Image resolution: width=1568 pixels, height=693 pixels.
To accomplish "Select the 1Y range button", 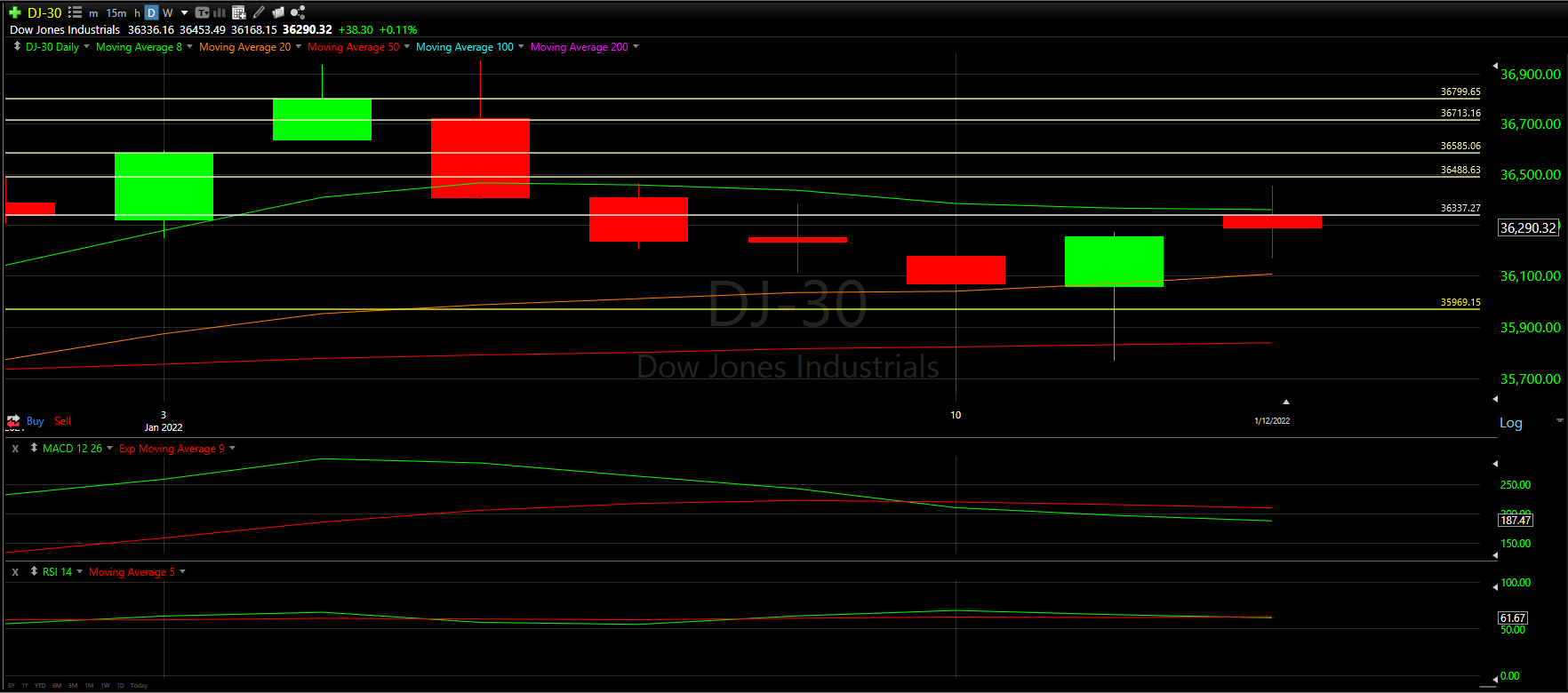I will pos(25,686).
